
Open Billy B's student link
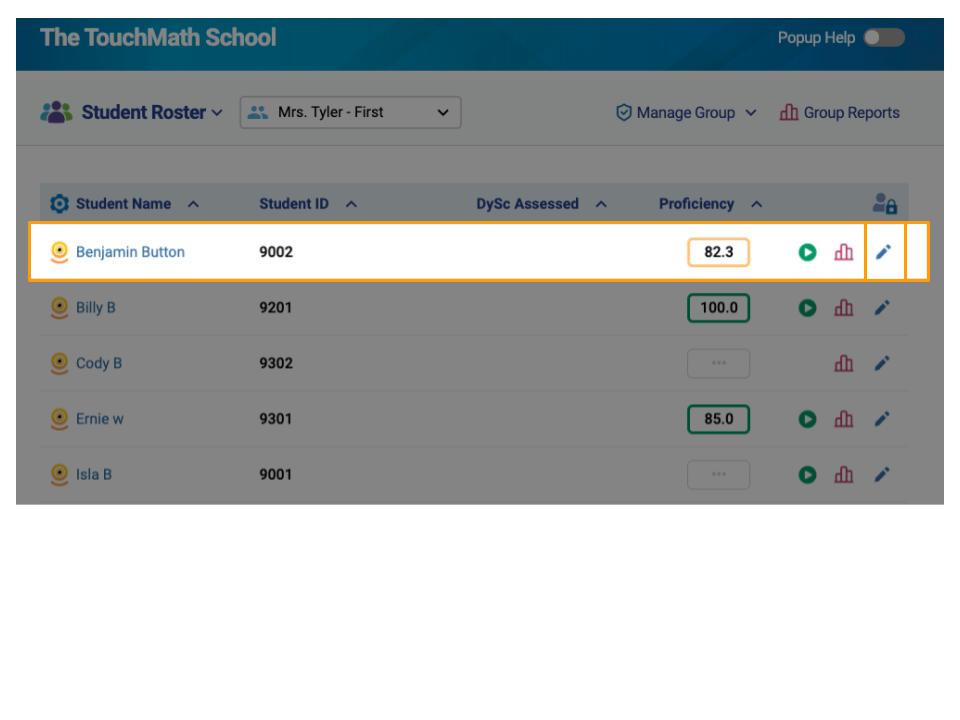click(96, 307)
